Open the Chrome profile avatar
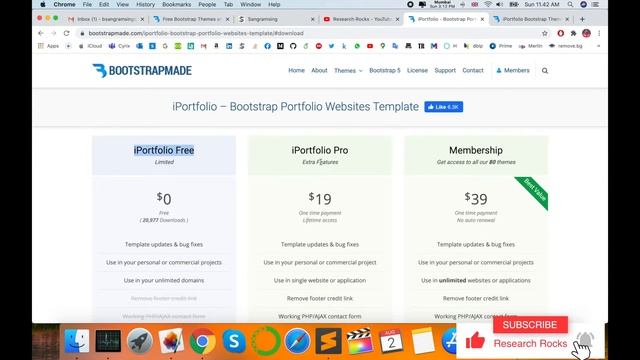Viewport: 640px width, 360px height. 587,33
